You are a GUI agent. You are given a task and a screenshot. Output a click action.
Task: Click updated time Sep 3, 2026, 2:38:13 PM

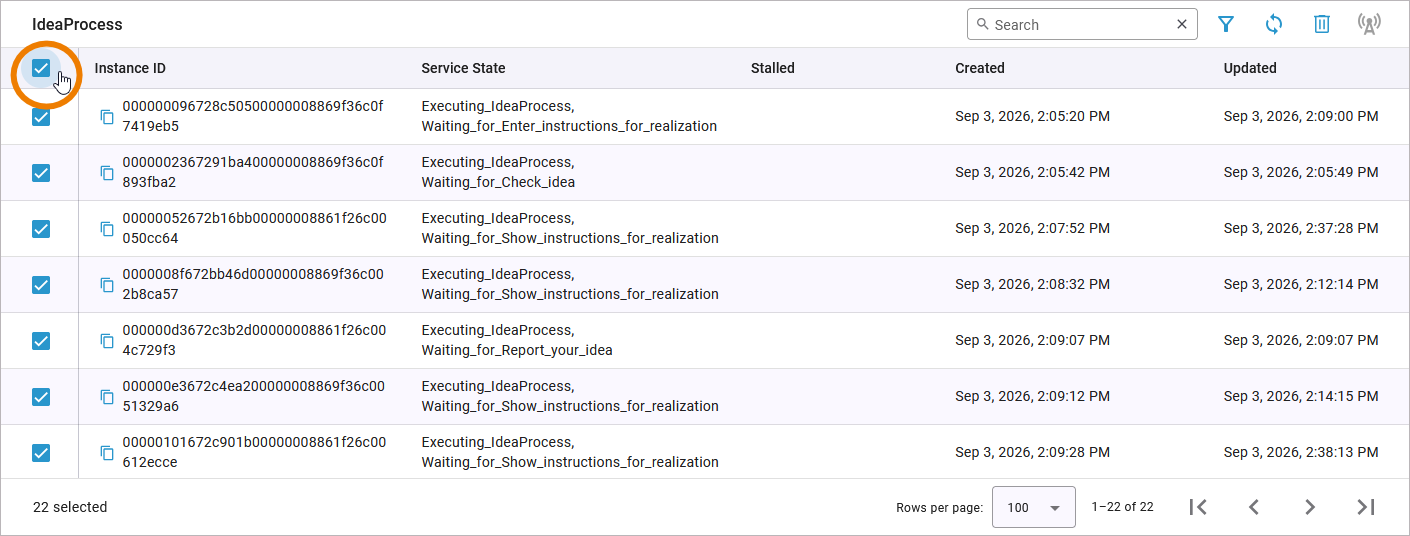click(x=1301, y=452)
